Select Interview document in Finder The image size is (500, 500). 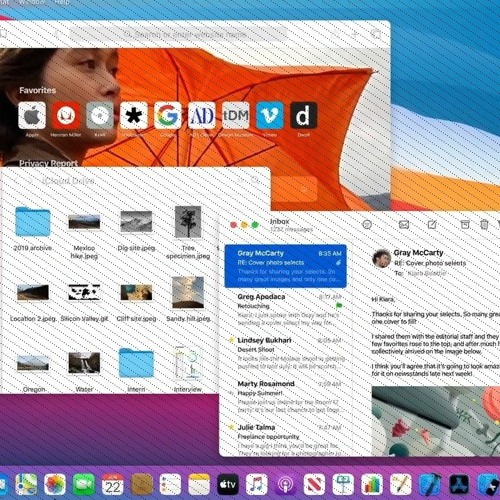click(188, 363)
